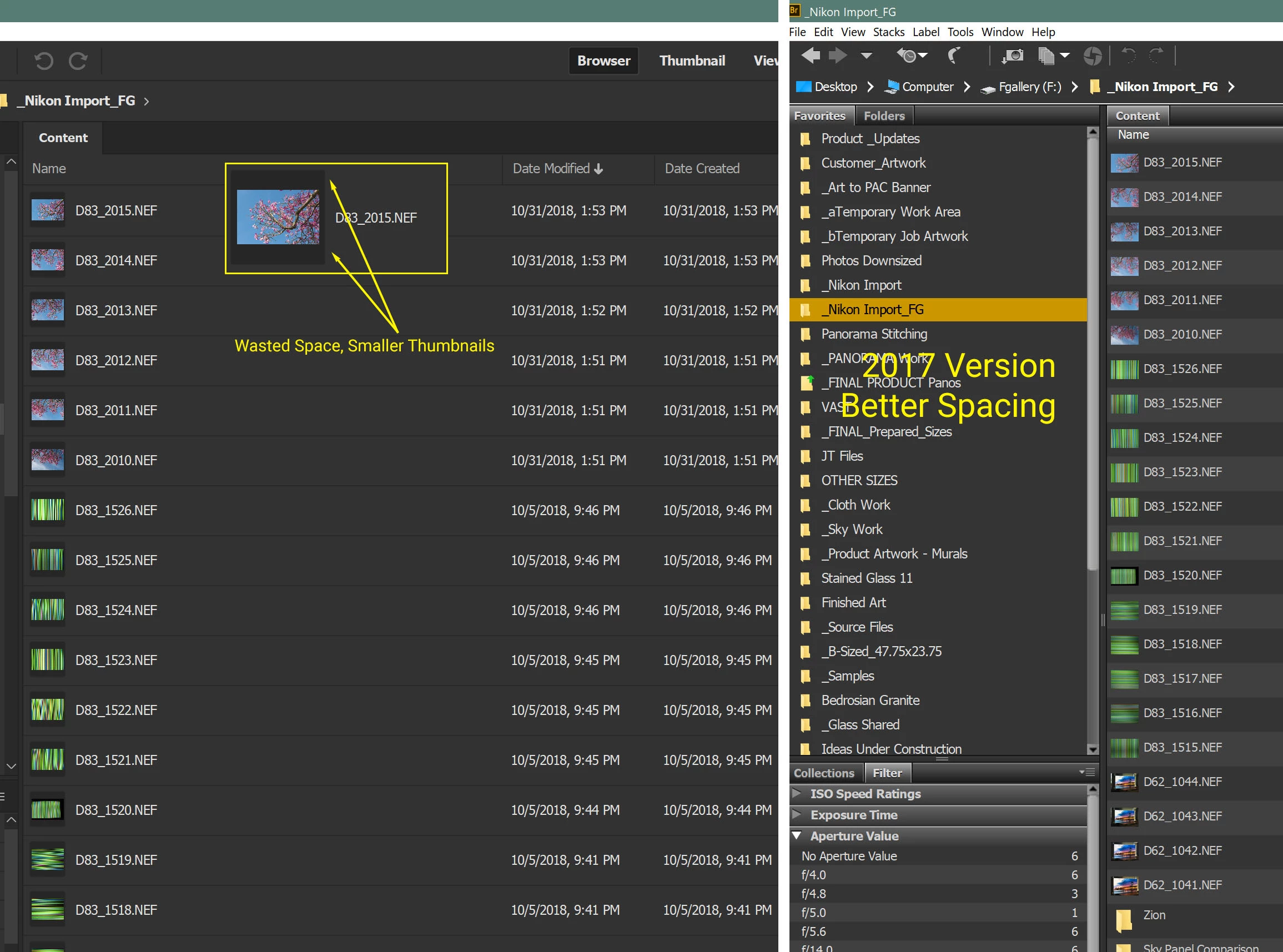1283x952 pixels.
Task: Toggle No Aperture Value filter
Action: pos(849,856)
